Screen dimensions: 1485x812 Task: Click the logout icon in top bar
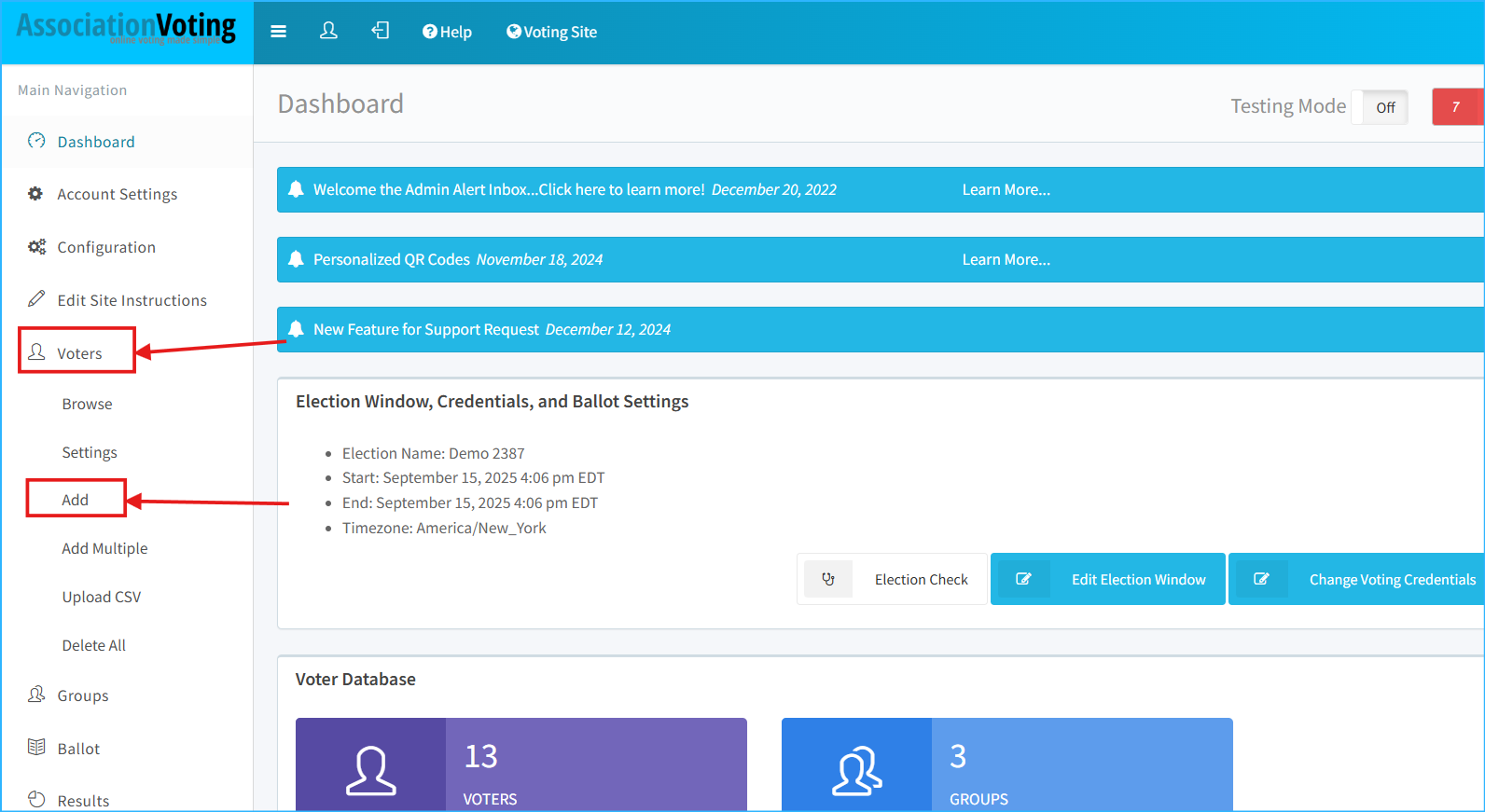[381, 32]
